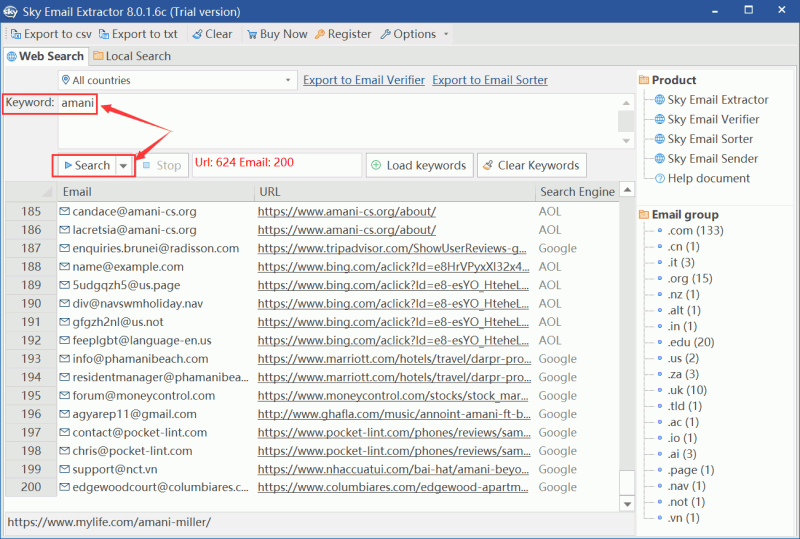Click the envelope icon for candace@amani-cs.org

pos(64,211)
